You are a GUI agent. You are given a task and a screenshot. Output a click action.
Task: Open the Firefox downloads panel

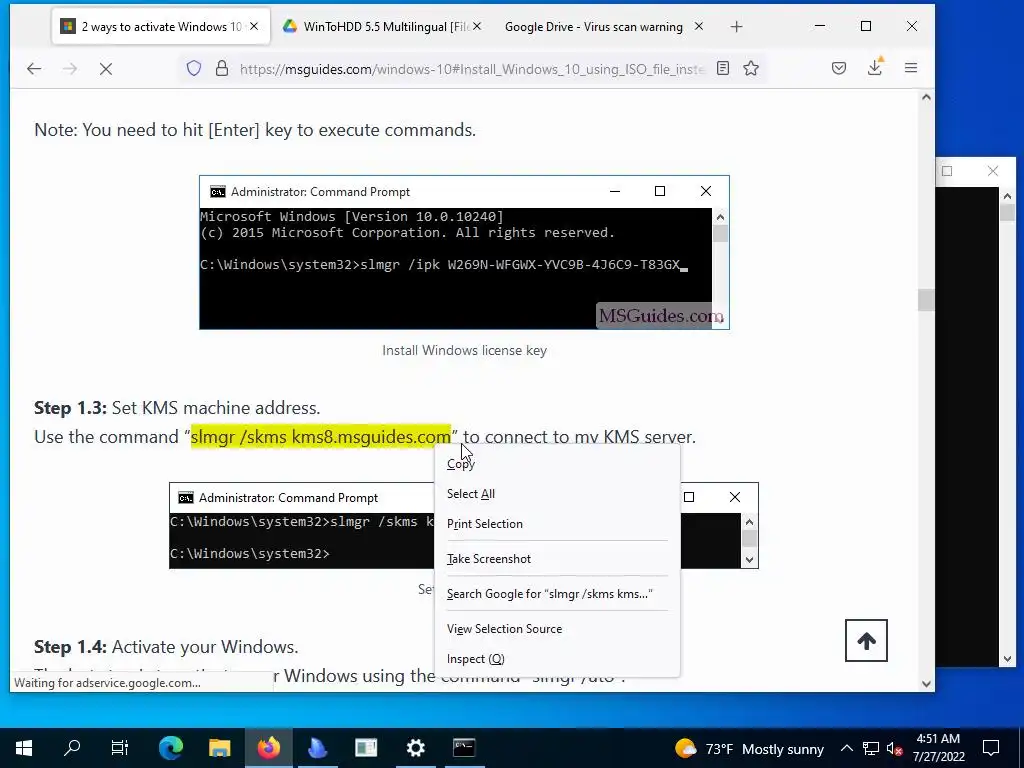(875, 67)
